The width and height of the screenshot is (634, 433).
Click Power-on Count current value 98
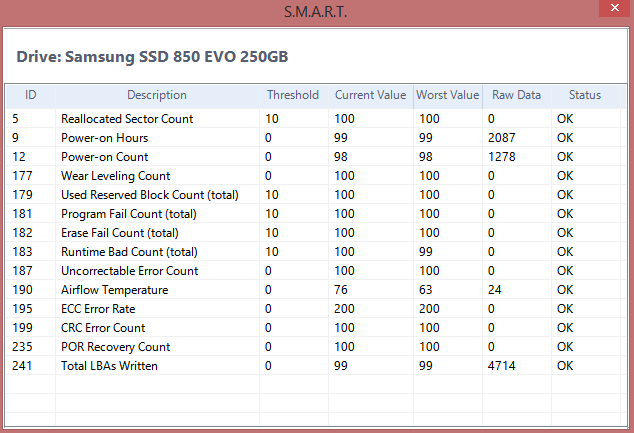[341, 157]
